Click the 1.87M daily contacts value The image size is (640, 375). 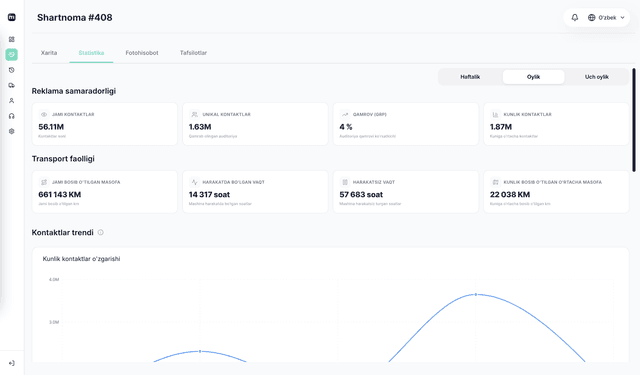pyautogui.click(x=501, y=127)
